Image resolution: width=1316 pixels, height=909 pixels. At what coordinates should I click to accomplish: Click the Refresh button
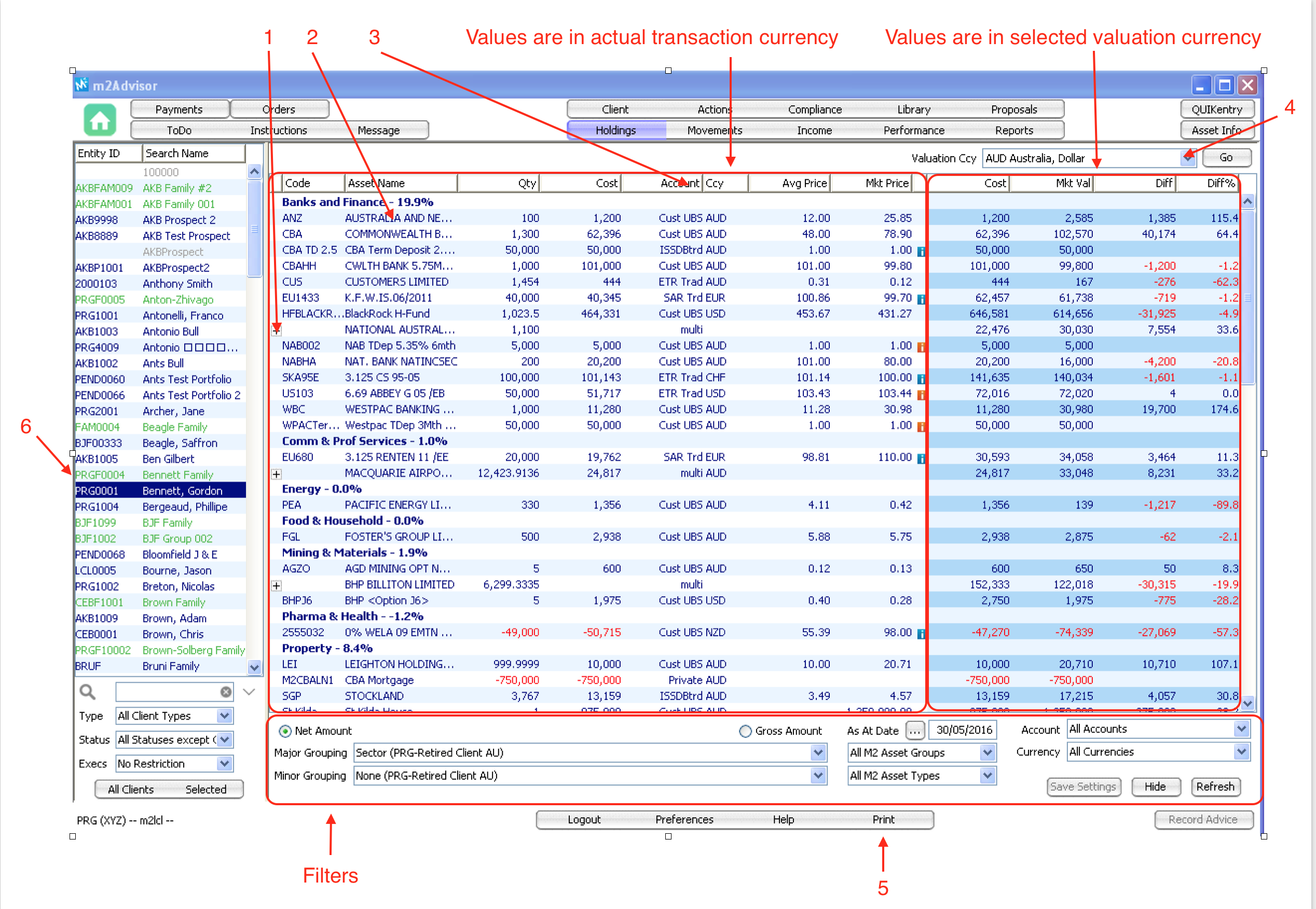tap(1215, 786)
